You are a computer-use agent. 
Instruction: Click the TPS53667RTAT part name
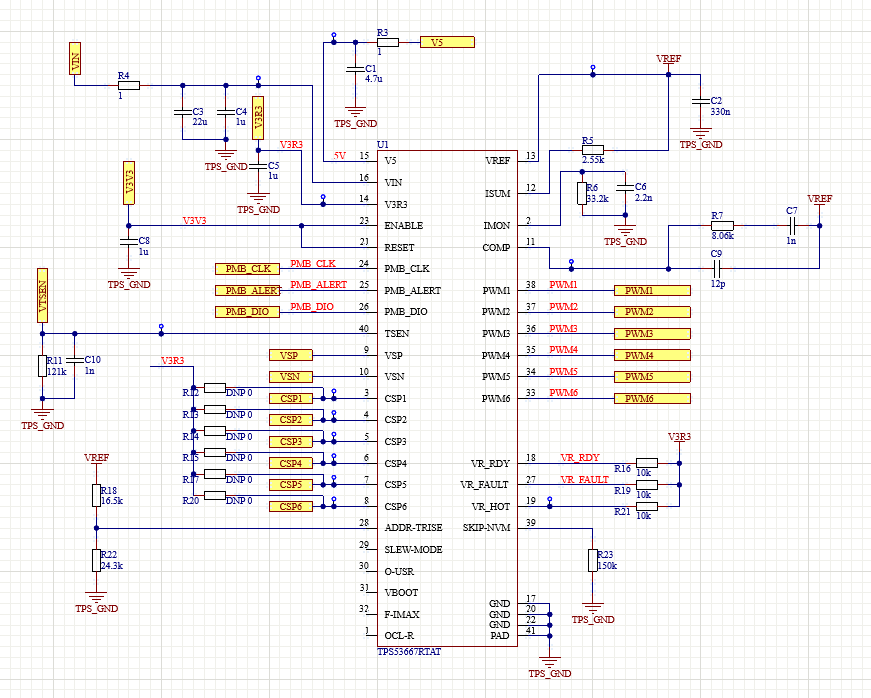[x=409, y=651]
